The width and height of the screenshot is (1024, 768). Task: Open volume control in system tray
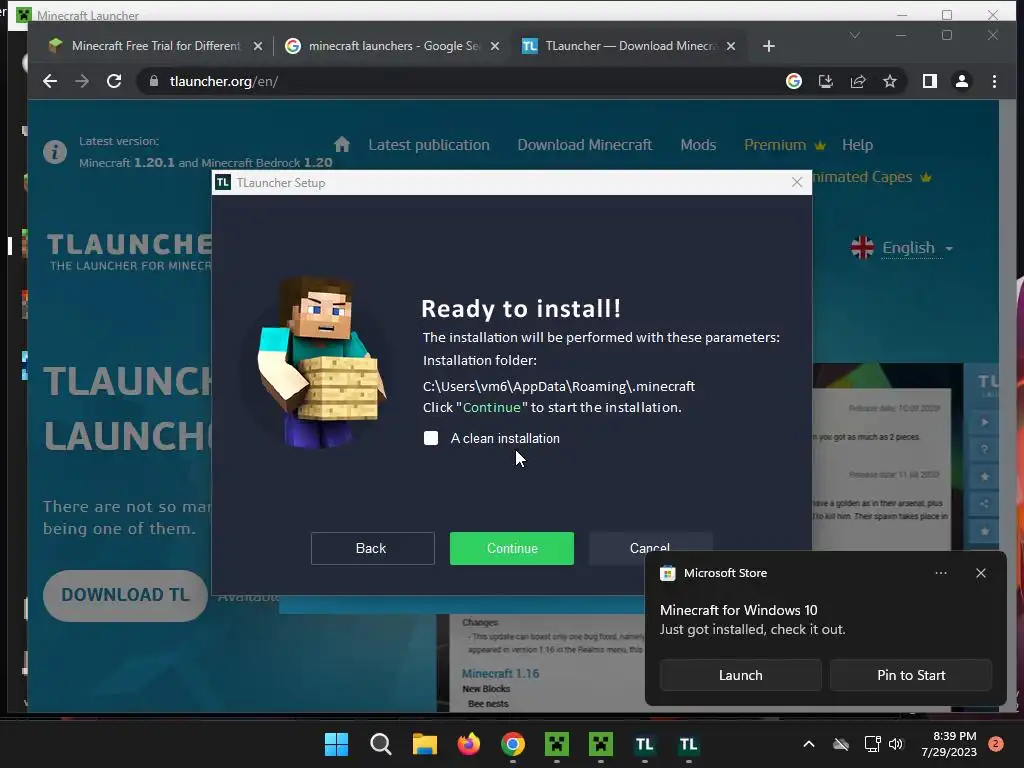[x=896, y=744]
